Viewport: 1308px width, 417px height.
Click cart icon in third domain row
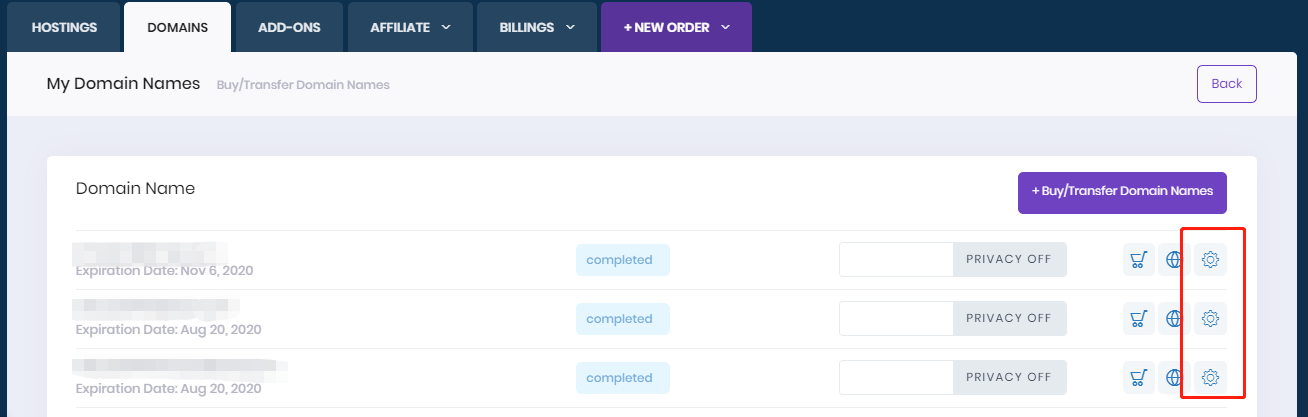tap(1138, 378)
